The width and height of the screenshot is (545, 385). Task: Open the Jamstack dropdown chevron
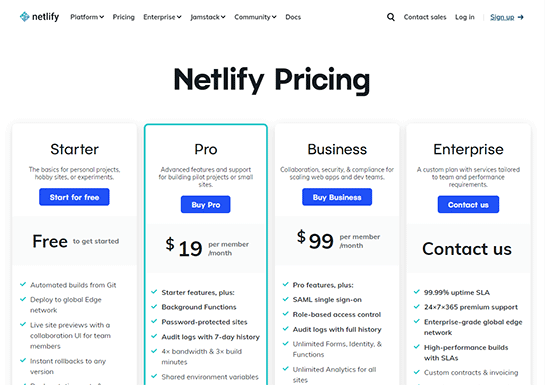(x=223, y=17)
